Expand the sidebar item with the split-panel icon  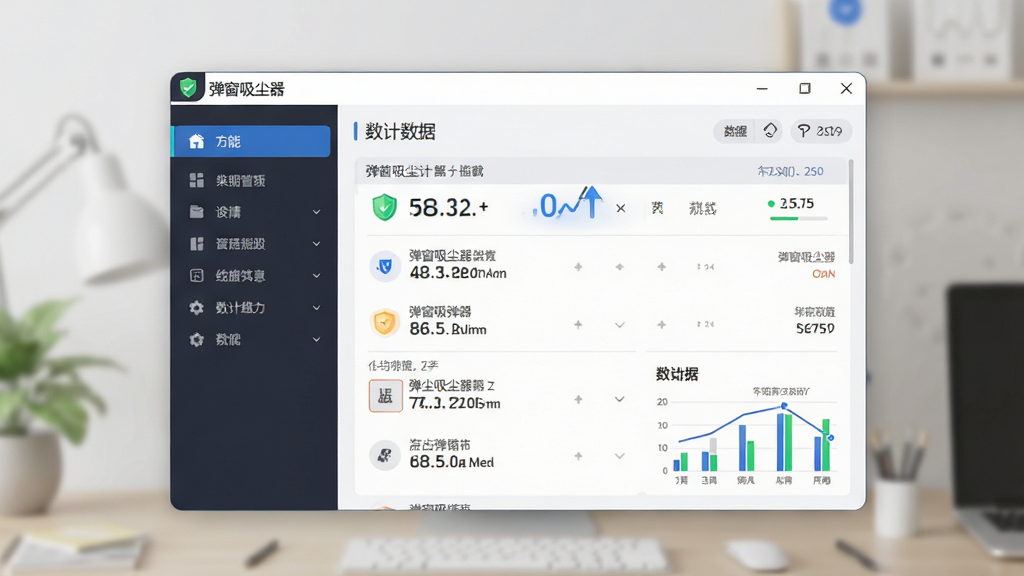317,244
